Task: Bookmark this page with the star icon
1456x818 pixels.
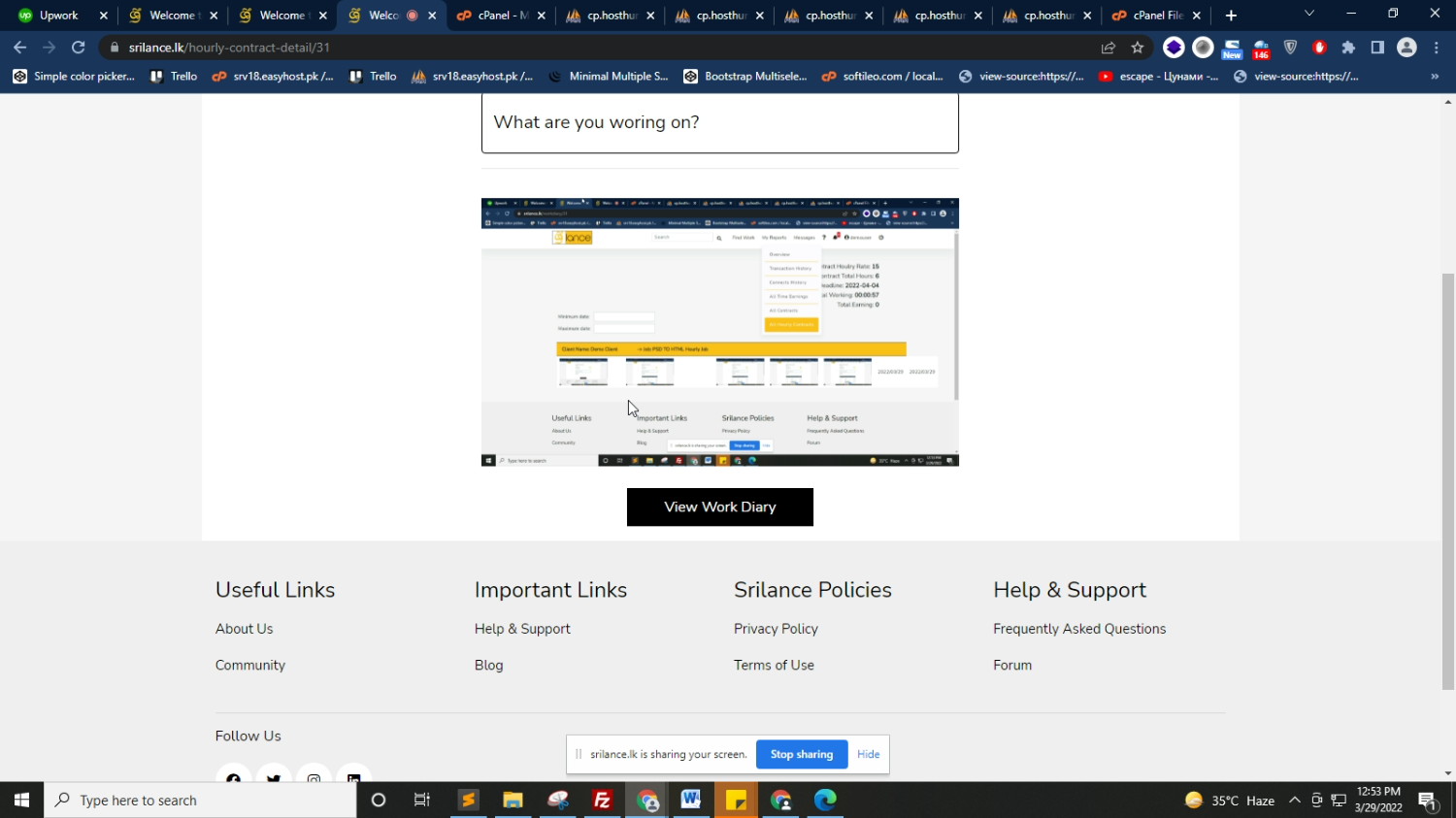Action: (x=1138, y=48)
